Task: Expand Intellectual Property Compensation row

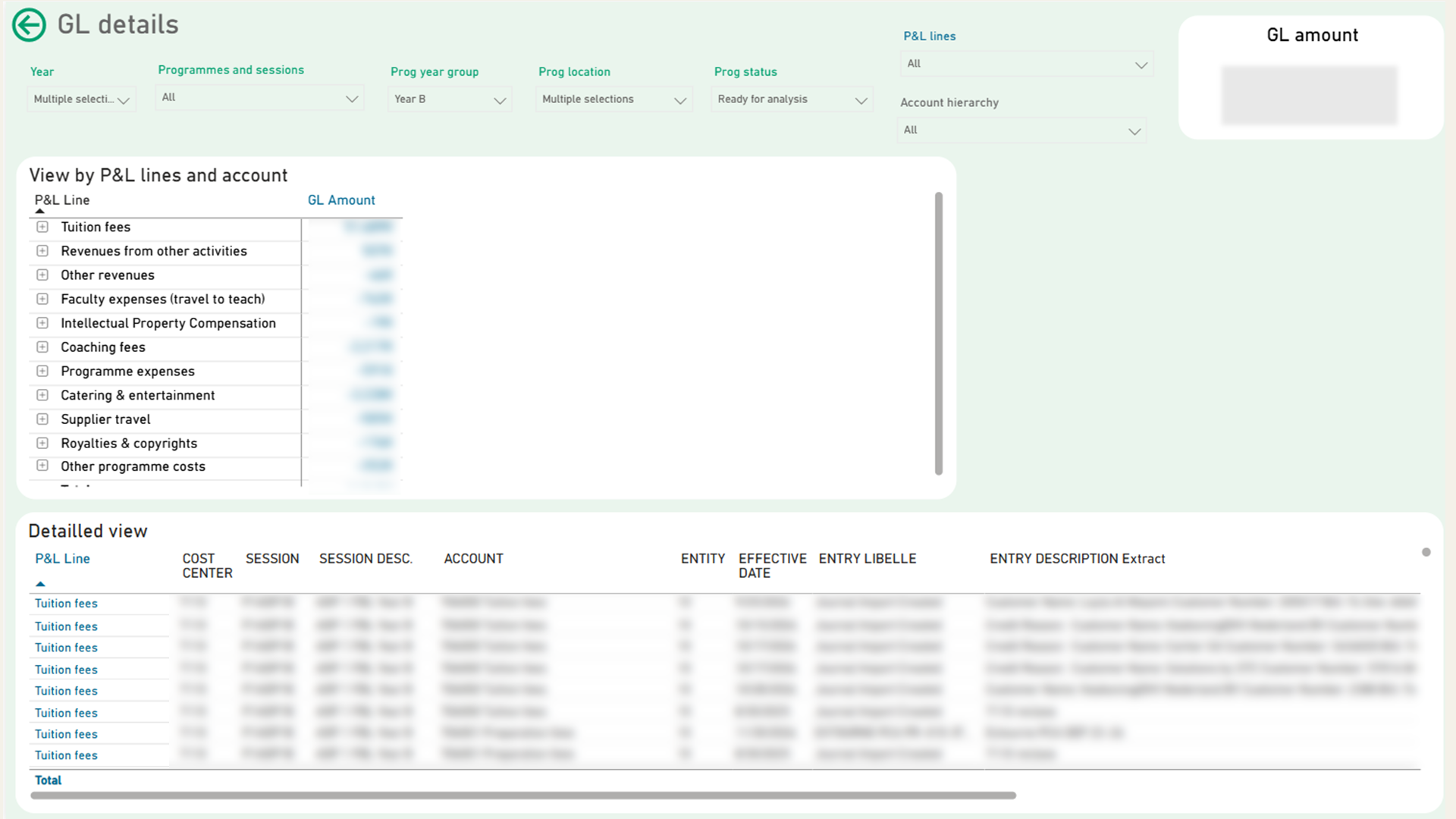Action: (x=42, y=323)
